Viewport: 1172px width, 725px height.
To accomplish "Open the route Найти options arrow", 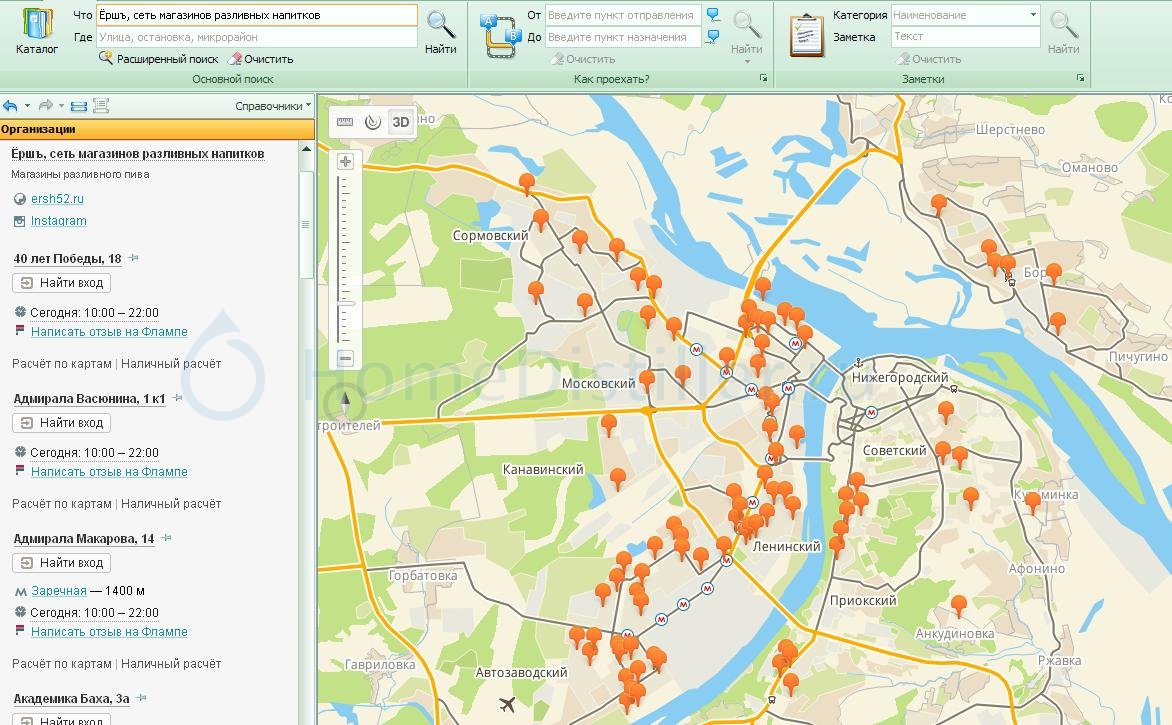I will pos(747,61).
